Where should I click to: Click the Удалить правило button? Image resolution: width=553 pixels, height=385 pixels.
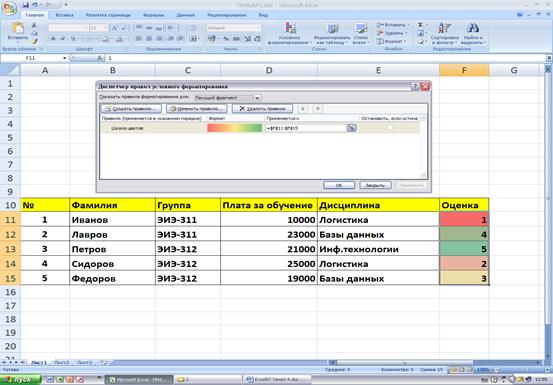tap(262, 109)
